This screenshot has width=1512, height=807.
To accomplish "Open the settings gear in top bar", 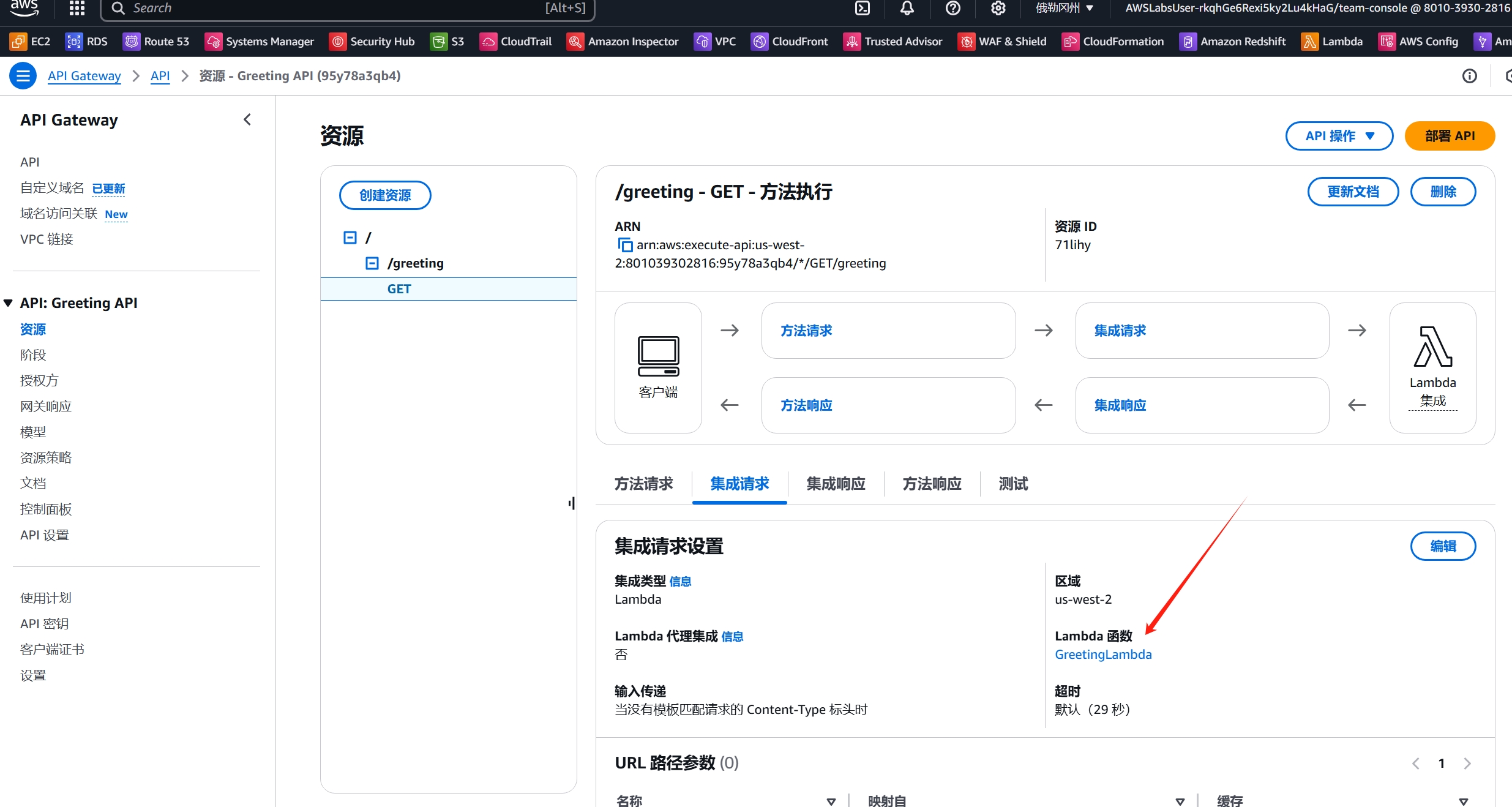I will click(998, 8).
